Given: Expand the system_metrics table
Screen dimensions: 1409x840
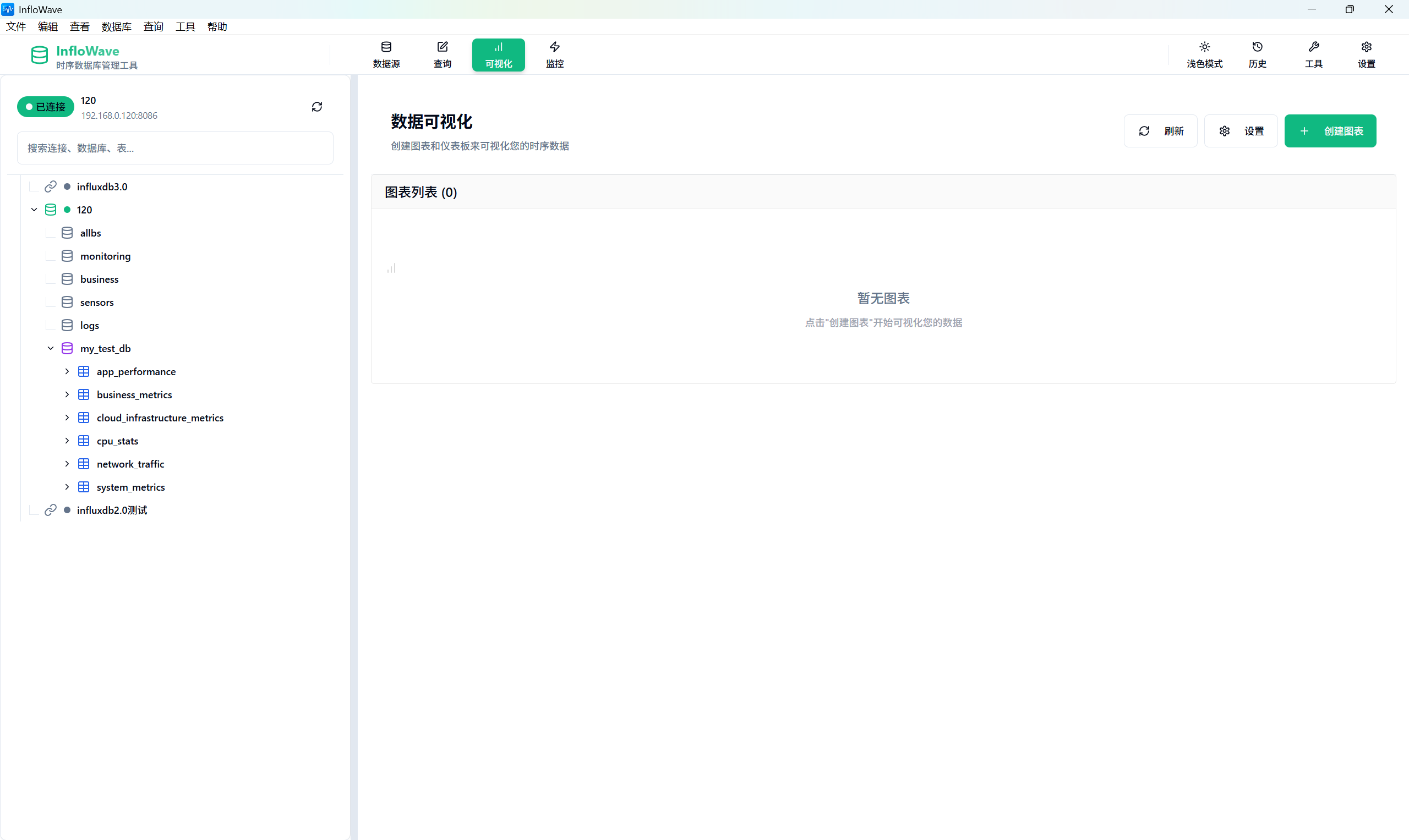Looking at the screenshot, I should [67, 487].
